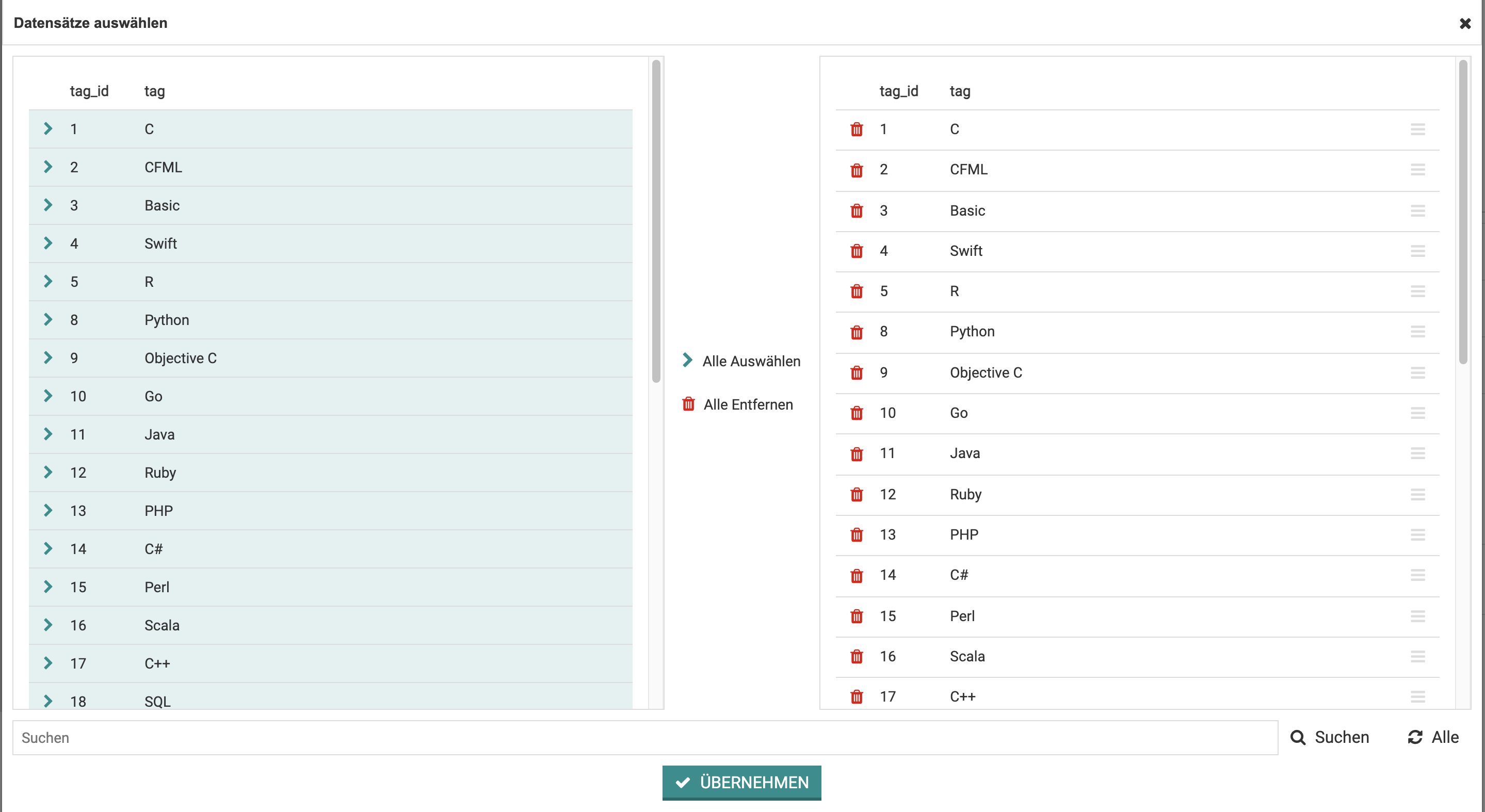
Task: Select the Java row in left list
Action: tap(330, 434)
